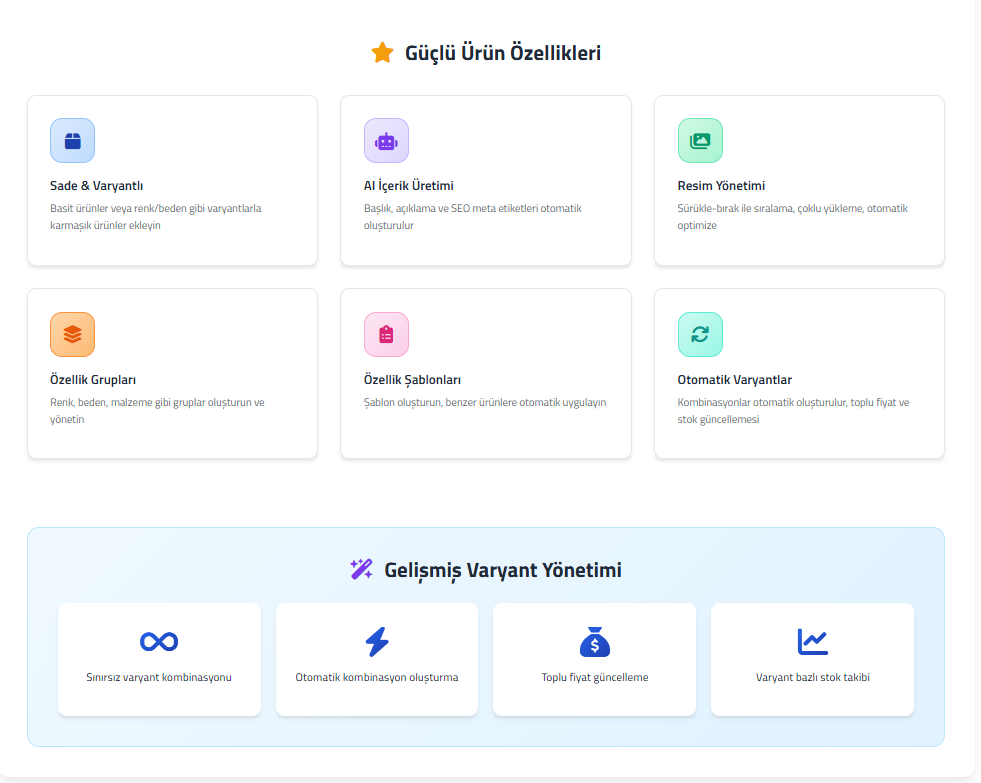981x783 pixels.
Task: Click the Otomatik Varyantlar description text
Action: 793,411
